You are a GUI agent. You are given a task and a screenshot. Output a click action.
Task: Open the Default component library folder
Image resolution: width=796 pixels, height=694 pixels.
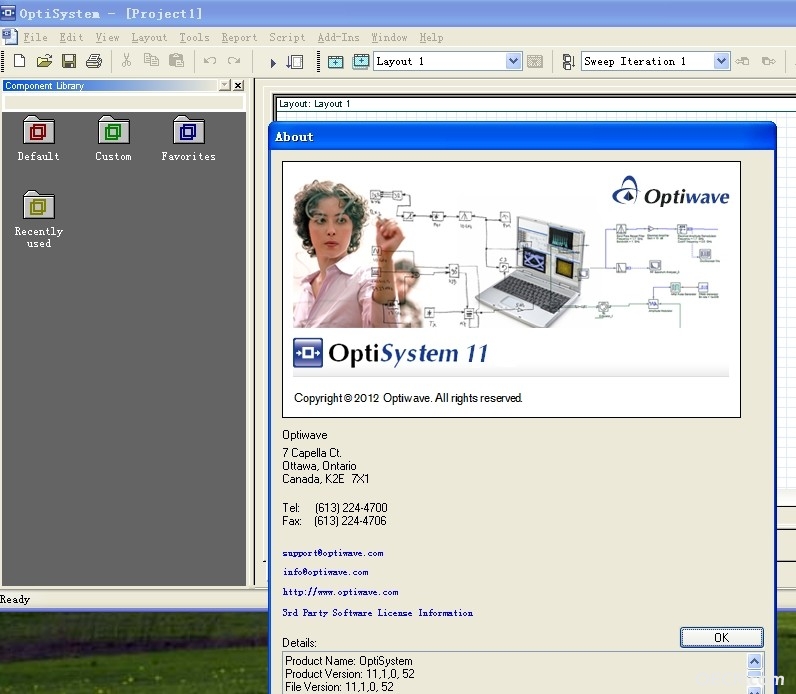39,138
